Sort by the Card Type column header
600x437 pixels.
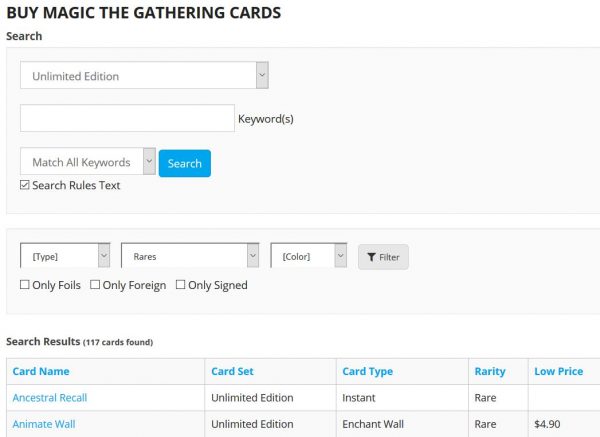[368, 372]
